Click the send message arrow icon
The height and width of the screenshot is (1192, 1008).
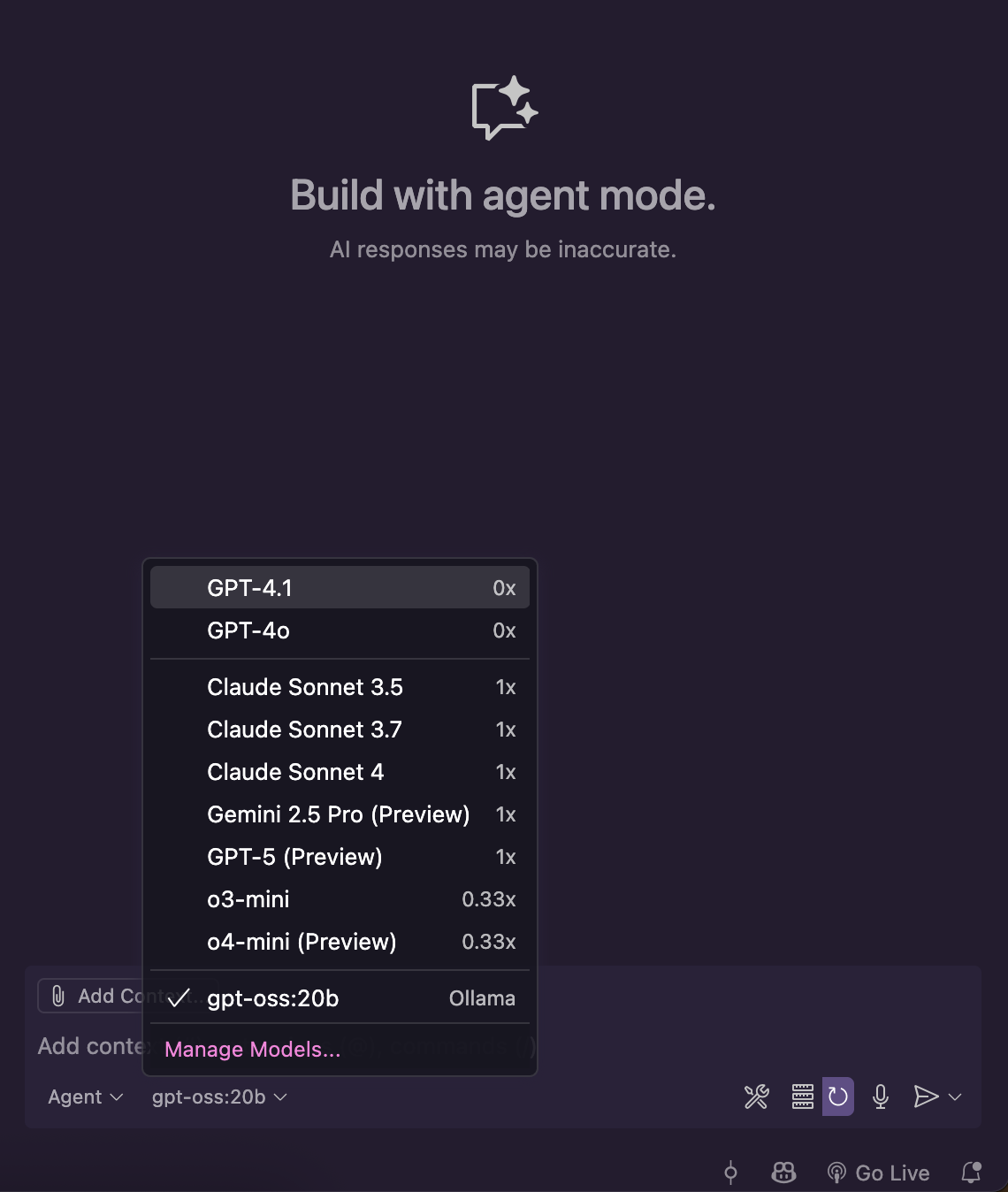925,1096
